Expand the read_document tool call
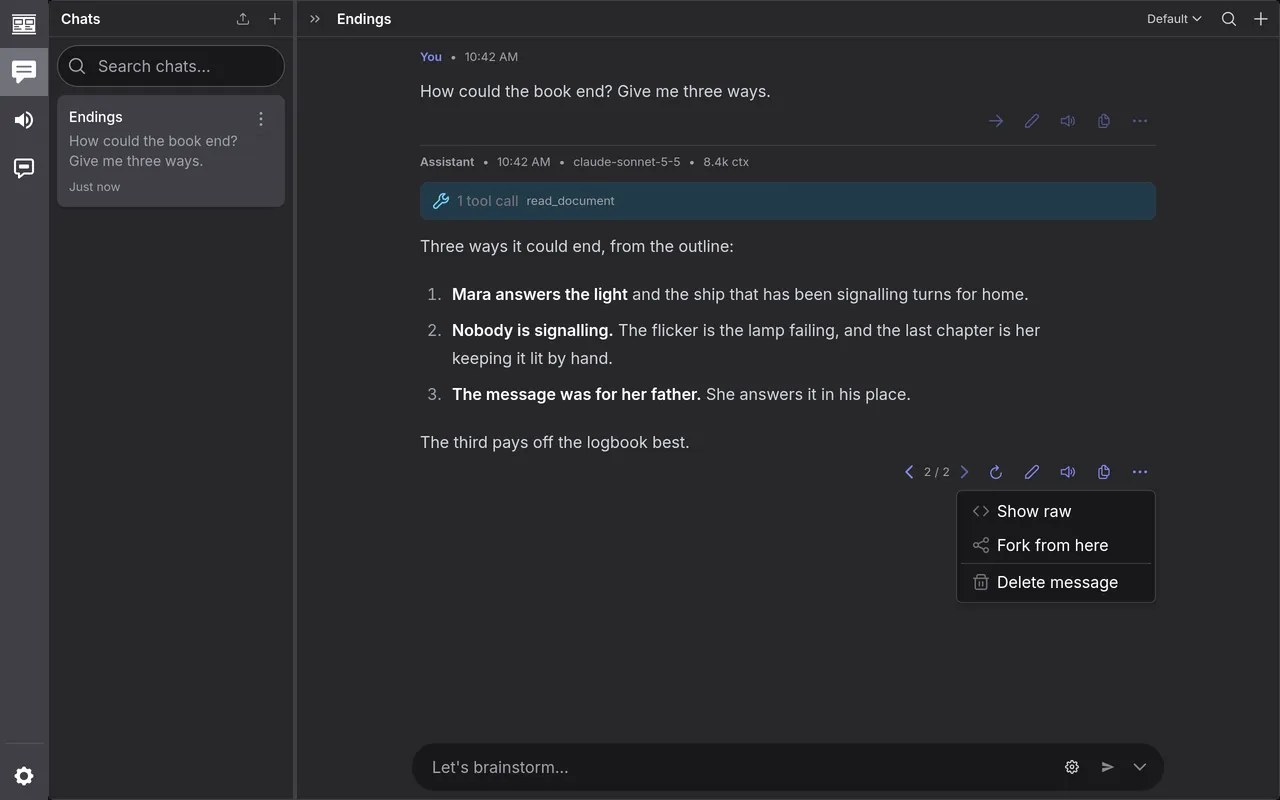Viewport: 1280px width, 800px height. pyautogui.click(x=788, y=201)
